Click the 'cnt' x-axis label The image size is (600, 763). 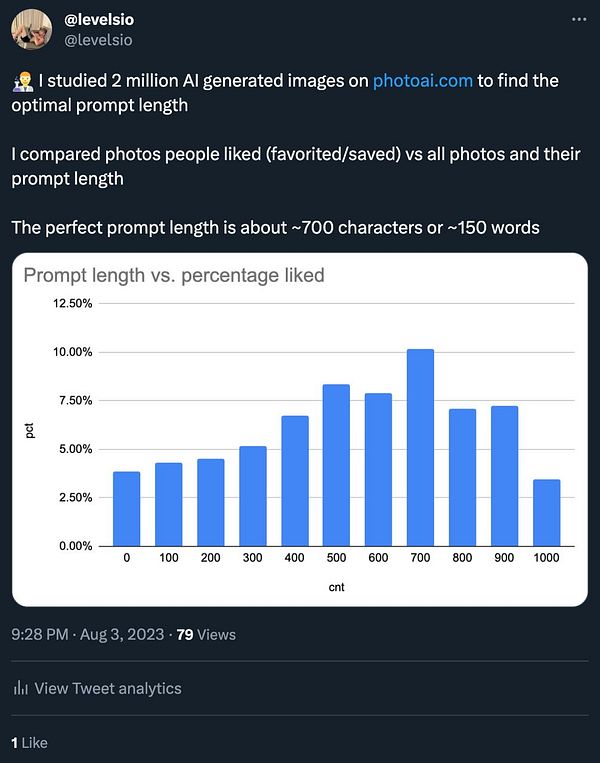tap(336, 588)
